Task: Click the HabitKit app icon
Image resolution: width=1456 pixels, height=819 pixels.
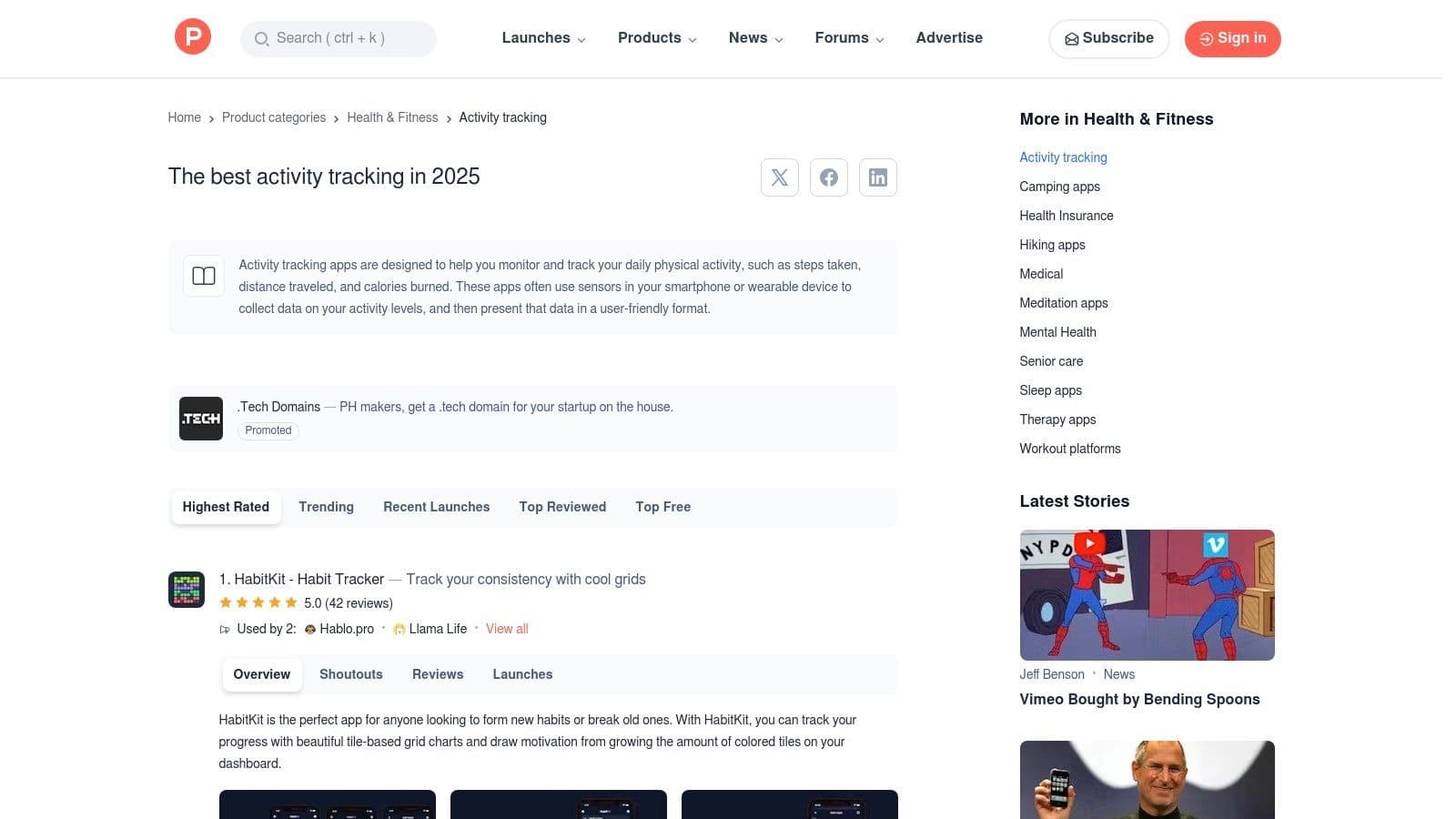Action: [187, 590]
